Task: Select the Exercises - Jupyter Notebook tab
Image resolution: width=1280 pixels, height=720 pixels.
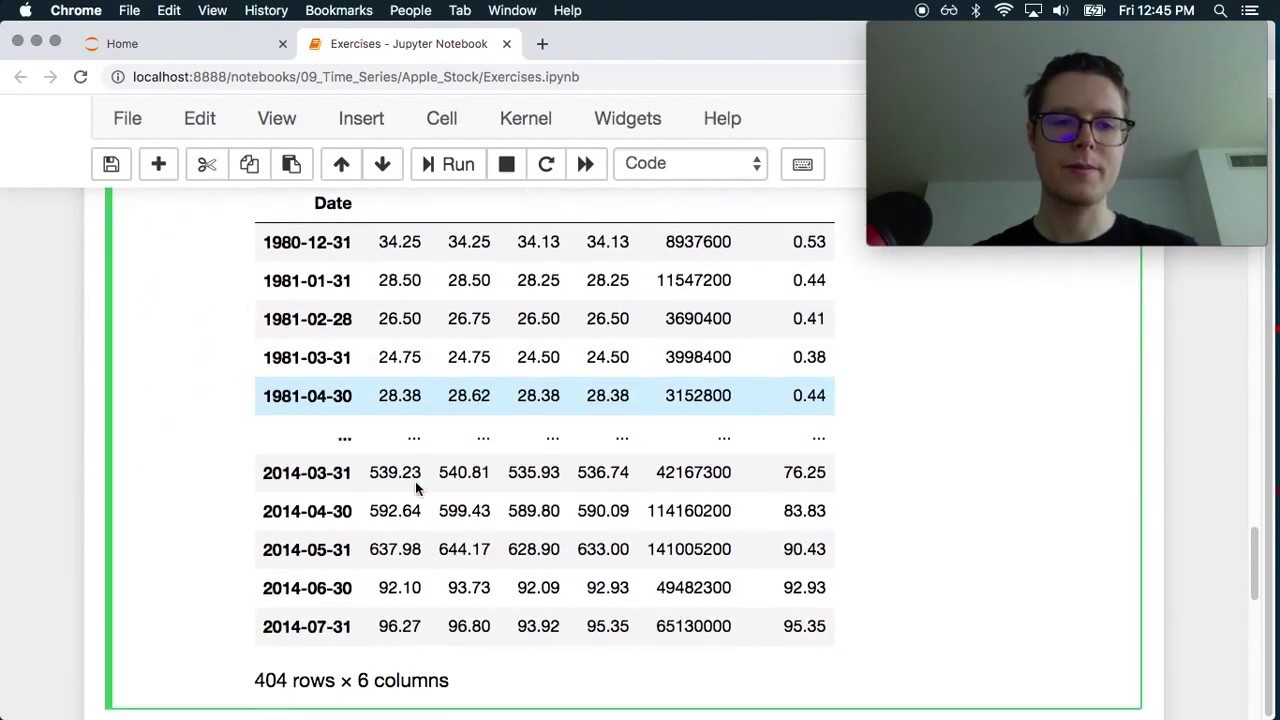Action: click(x=408, y=44)
